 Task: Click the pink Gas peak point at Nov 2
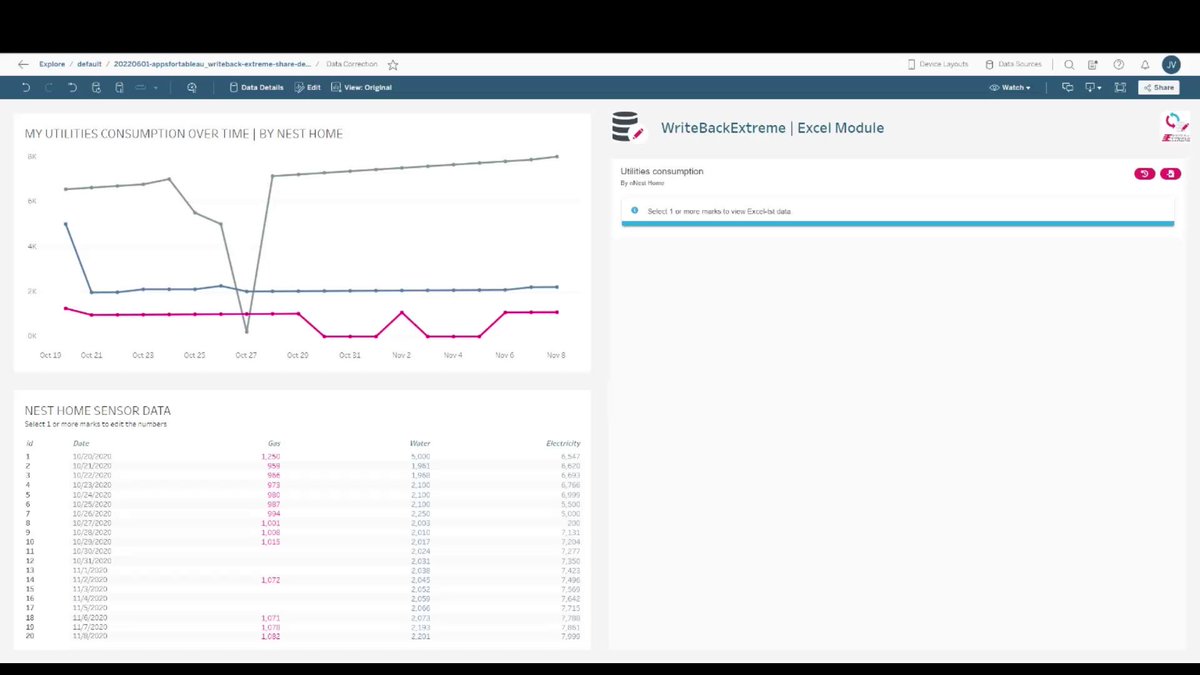402,312
